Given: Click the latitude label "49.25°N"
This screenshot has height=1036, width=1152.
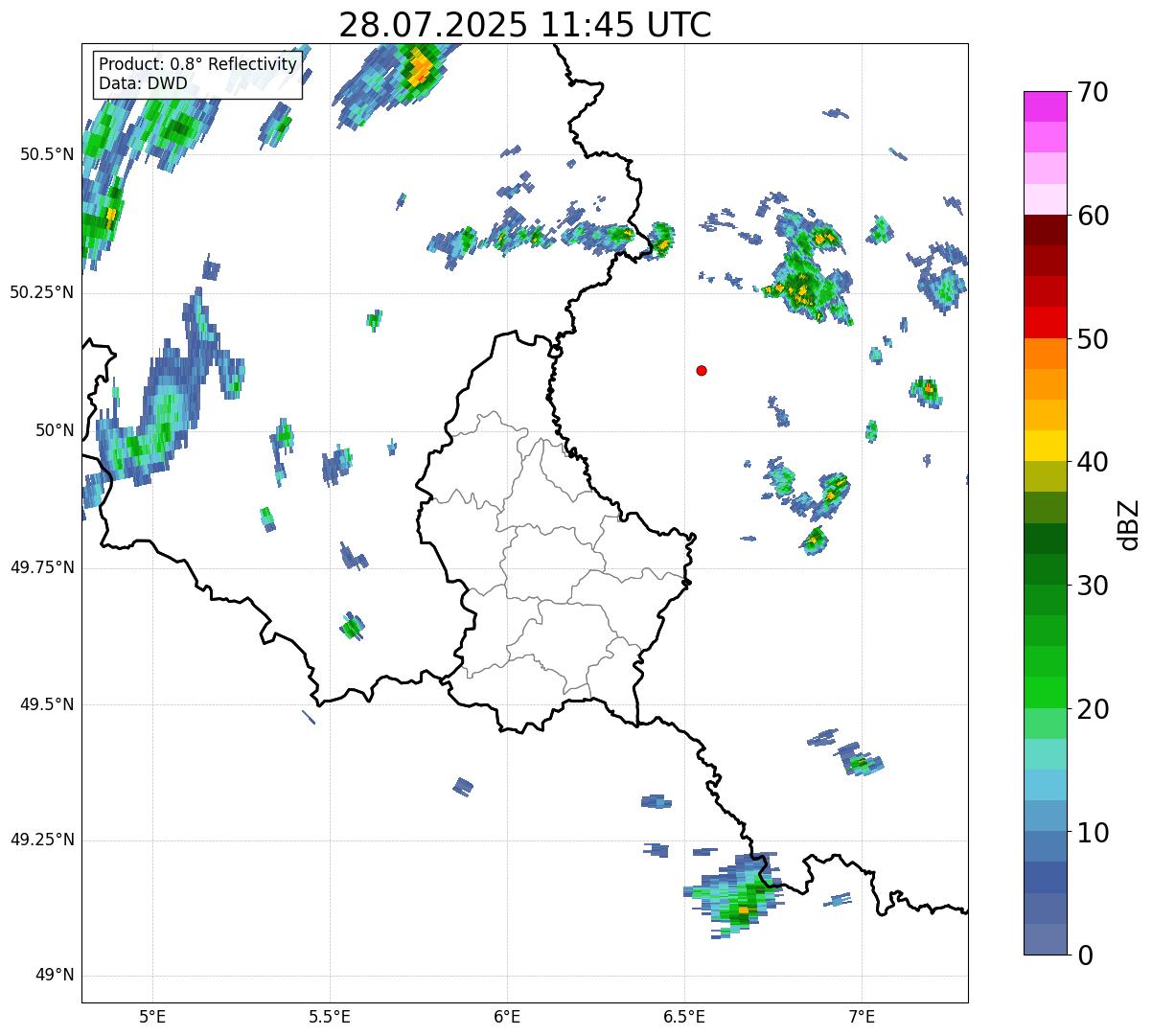Looking at the screenshot, I should (42, 840).
